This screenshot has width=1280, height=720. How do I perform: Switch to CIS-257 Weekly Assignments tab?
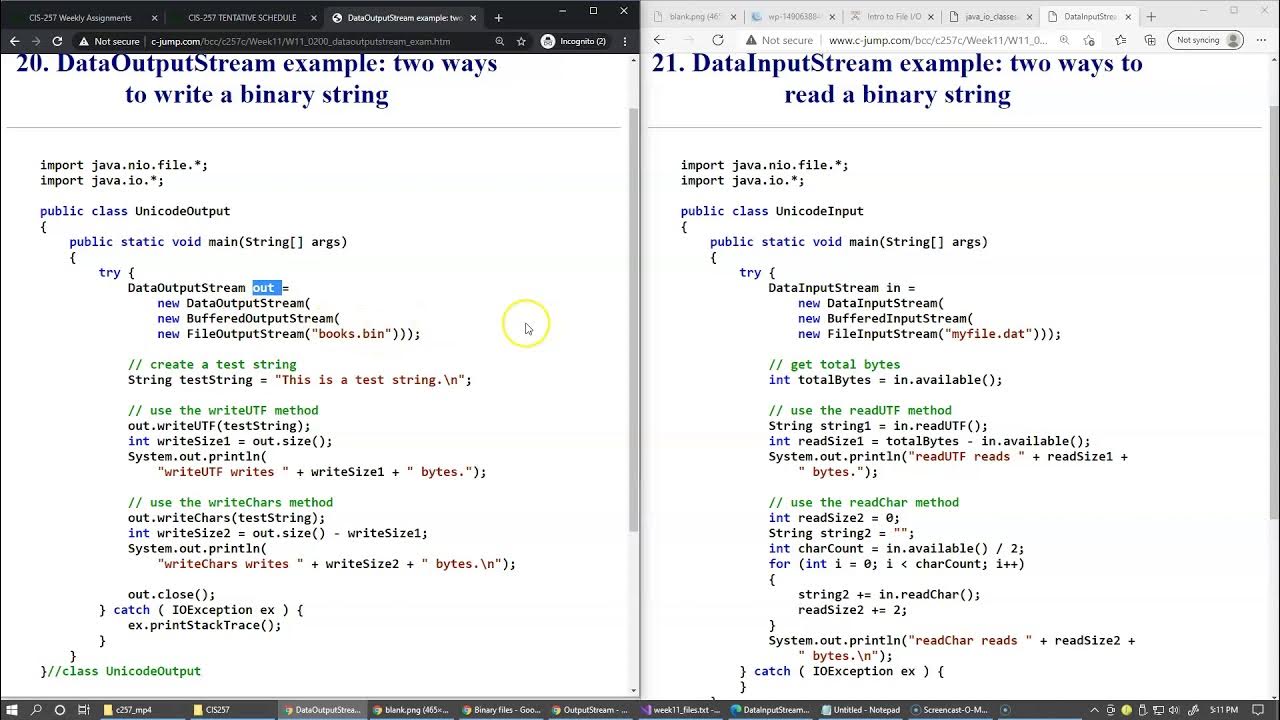pos(84,17)
